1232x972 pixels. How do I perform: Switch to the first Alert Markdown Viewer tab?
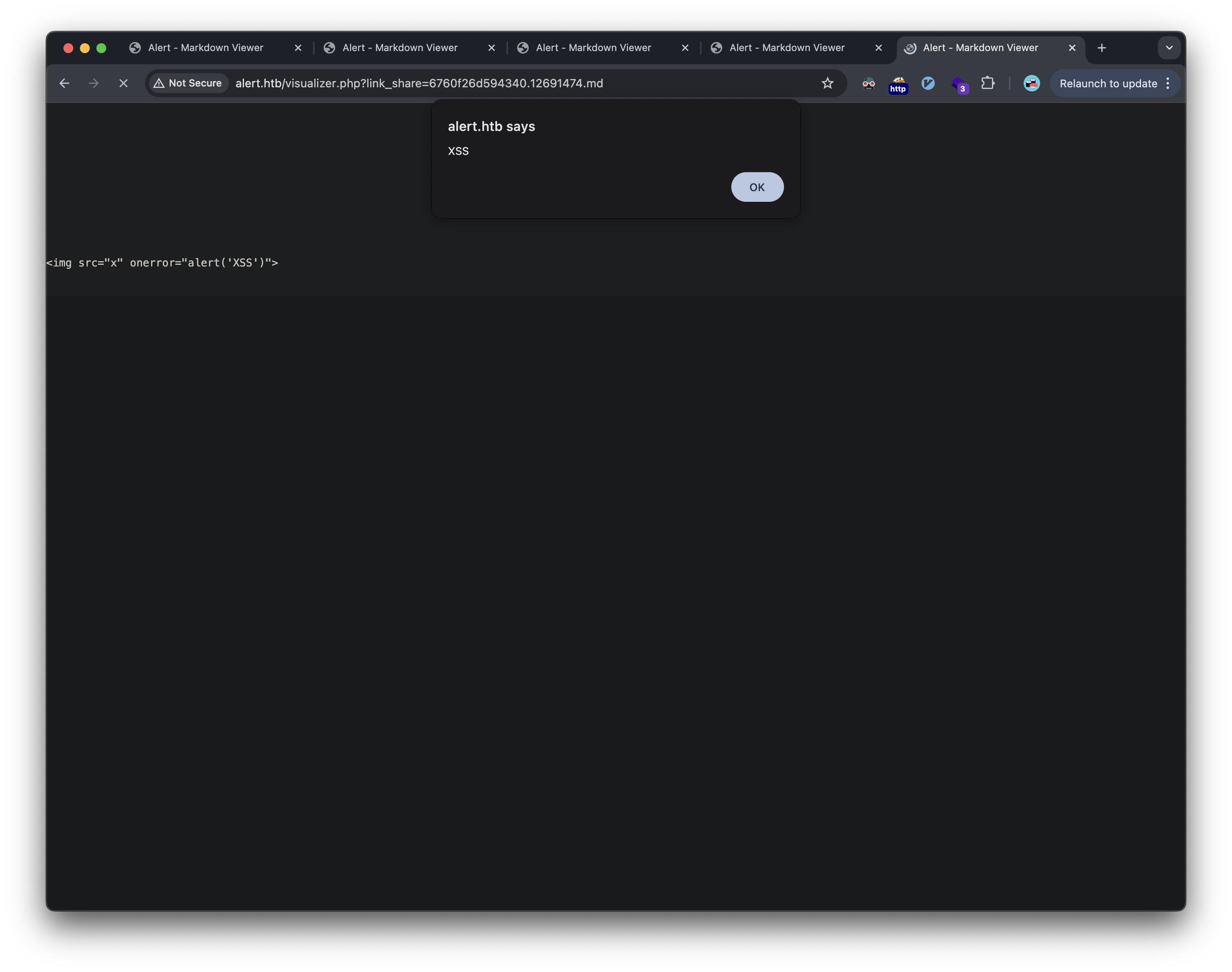coord(205,47)
